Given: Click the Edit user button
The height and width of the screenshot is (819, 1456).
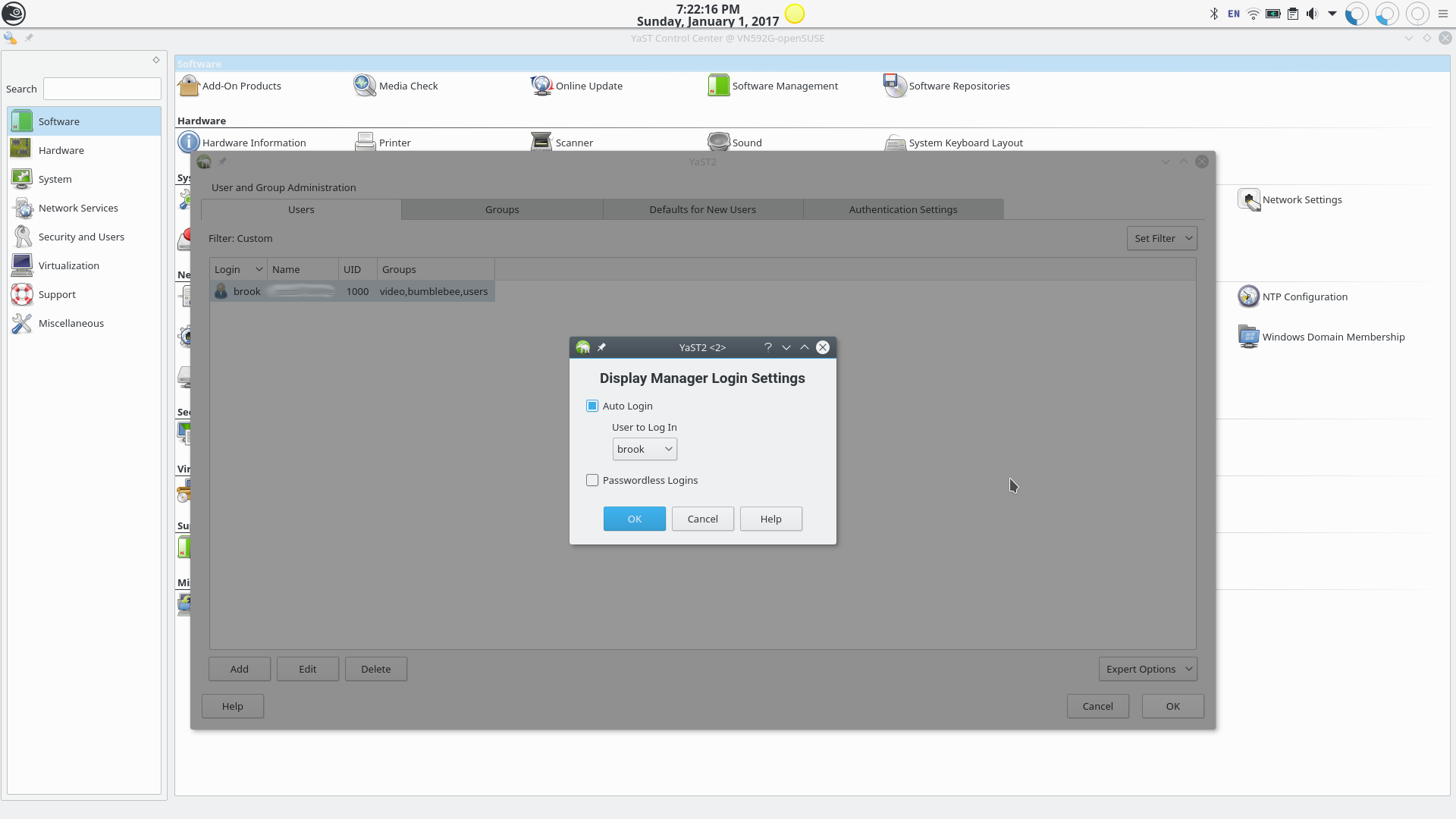Looking at the screenshot, I should point(308,669).
